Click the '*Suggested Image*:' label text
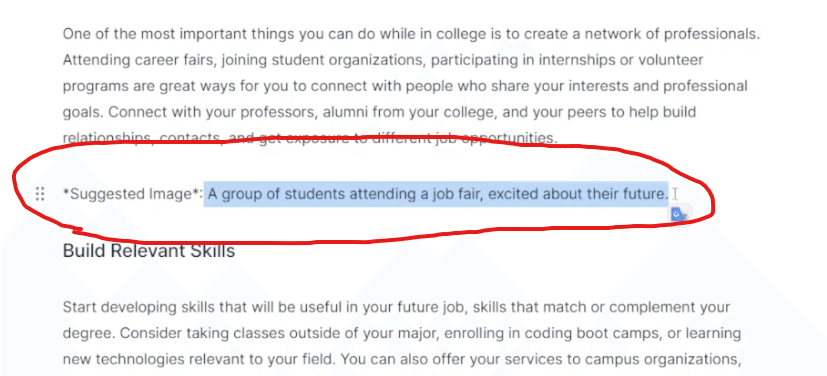This screenshot has width=827, height=376. point(132,194)
